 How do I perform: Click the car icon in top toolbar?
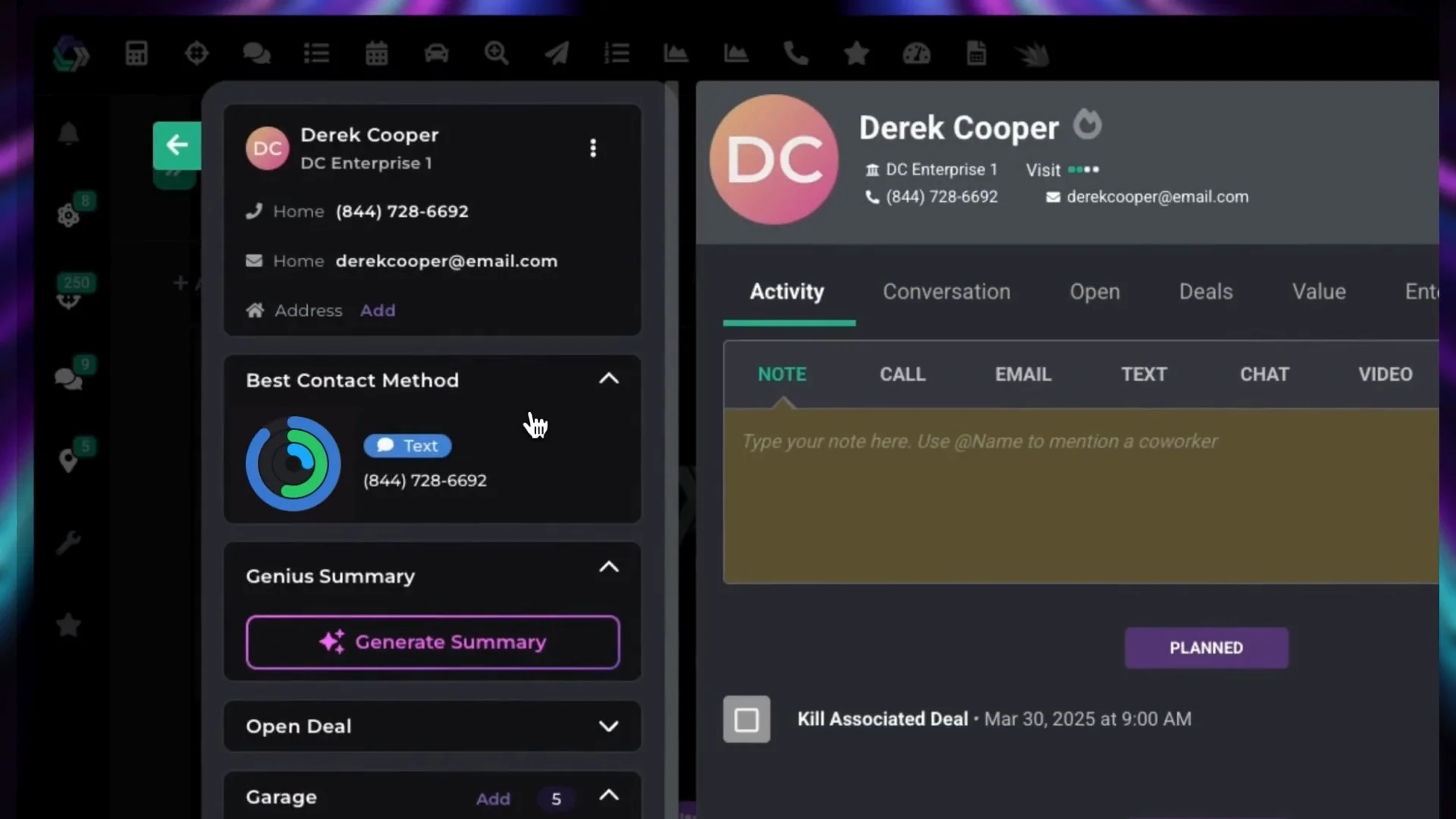pyautogui.click(x=436, y=54)
